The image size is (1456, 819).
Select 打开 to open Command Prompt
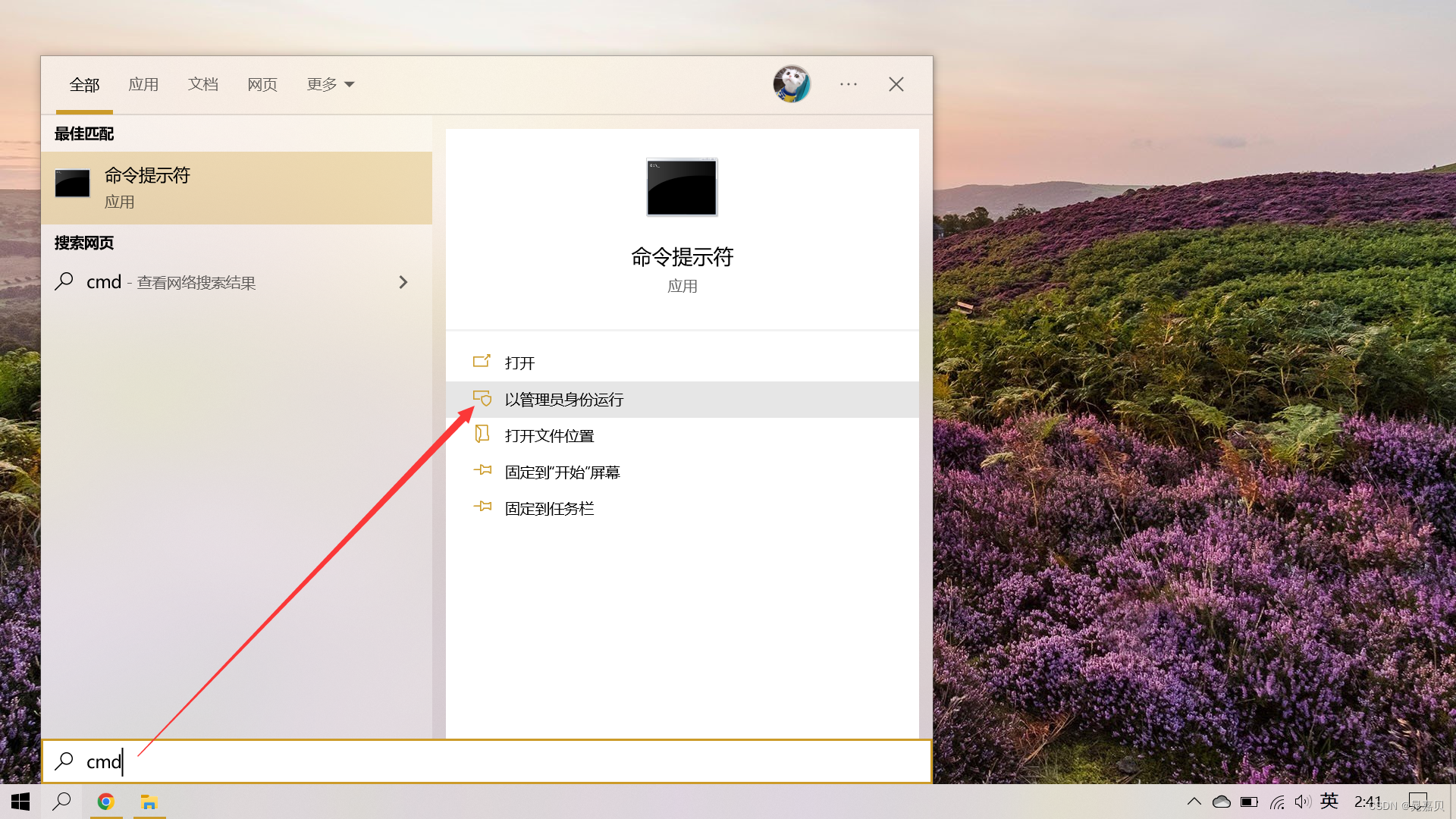(519, 362)
